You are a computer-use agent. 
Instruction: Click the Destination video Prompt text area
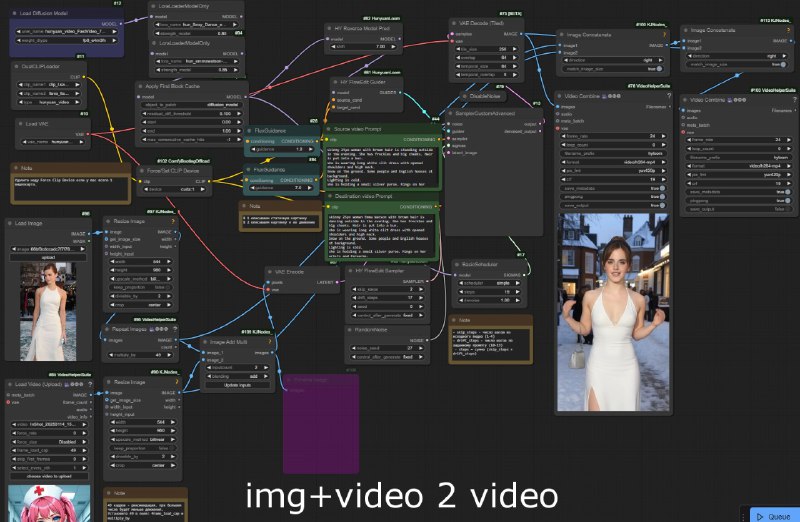coord(383,236)
